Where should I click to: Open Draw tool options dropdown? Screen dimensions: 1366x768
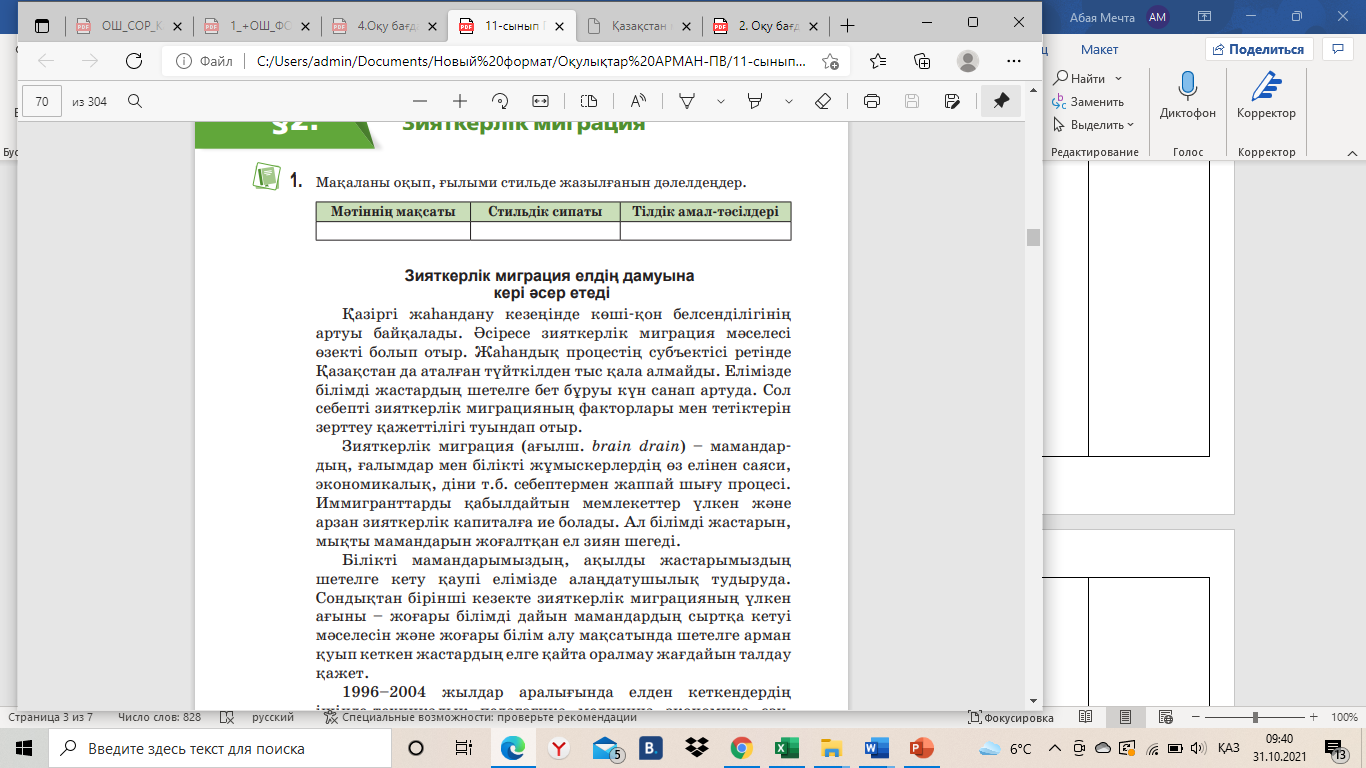click(720, 101)
